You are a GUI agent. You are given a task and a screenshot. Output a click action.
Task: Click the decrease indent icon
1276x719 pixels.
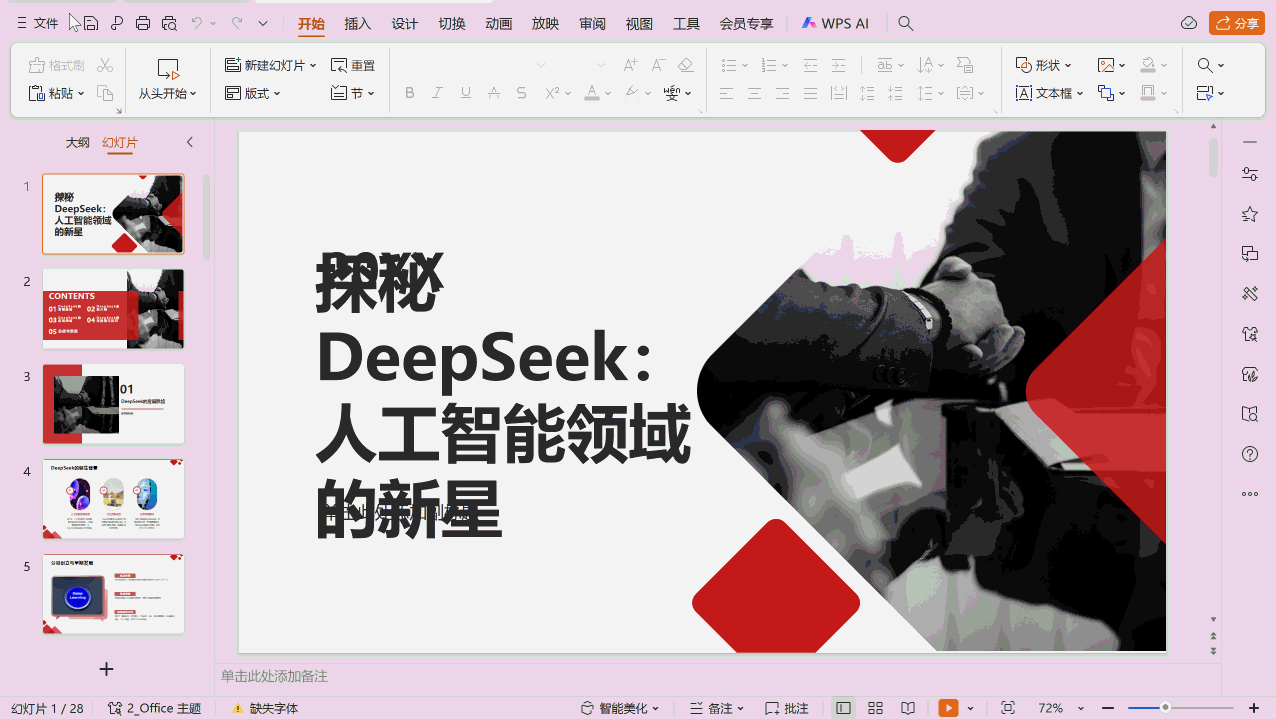click(x=810, y=65)
